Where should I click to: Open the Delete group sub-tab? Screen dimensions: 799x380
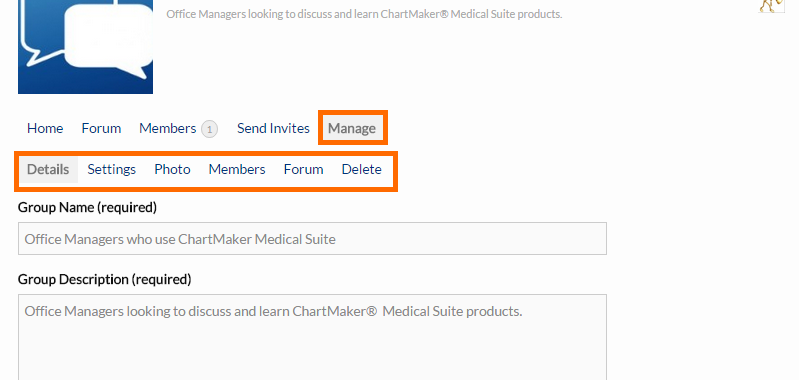click(362, 170)
